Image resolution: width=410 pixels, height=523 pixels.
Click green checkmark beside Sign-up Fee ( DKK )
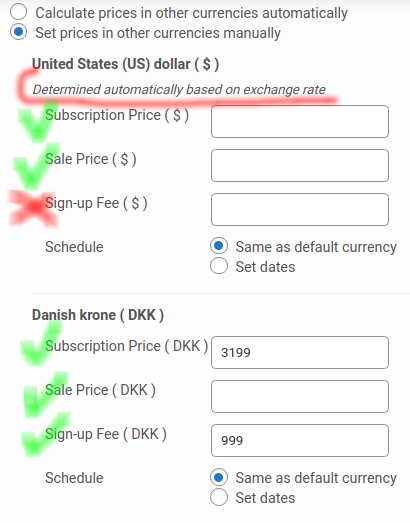pos(45,434)
